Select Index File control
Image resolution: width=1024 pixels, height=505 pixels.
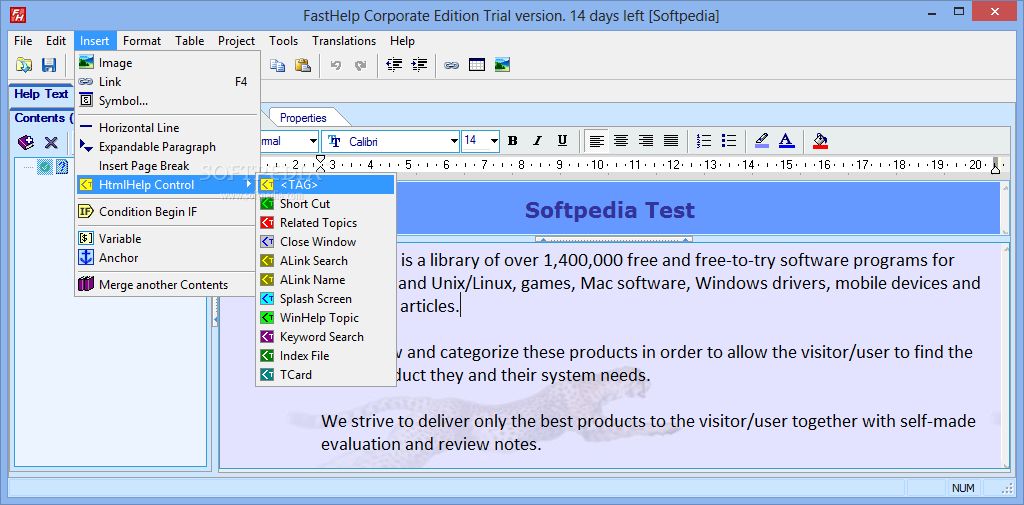(326, 355)
